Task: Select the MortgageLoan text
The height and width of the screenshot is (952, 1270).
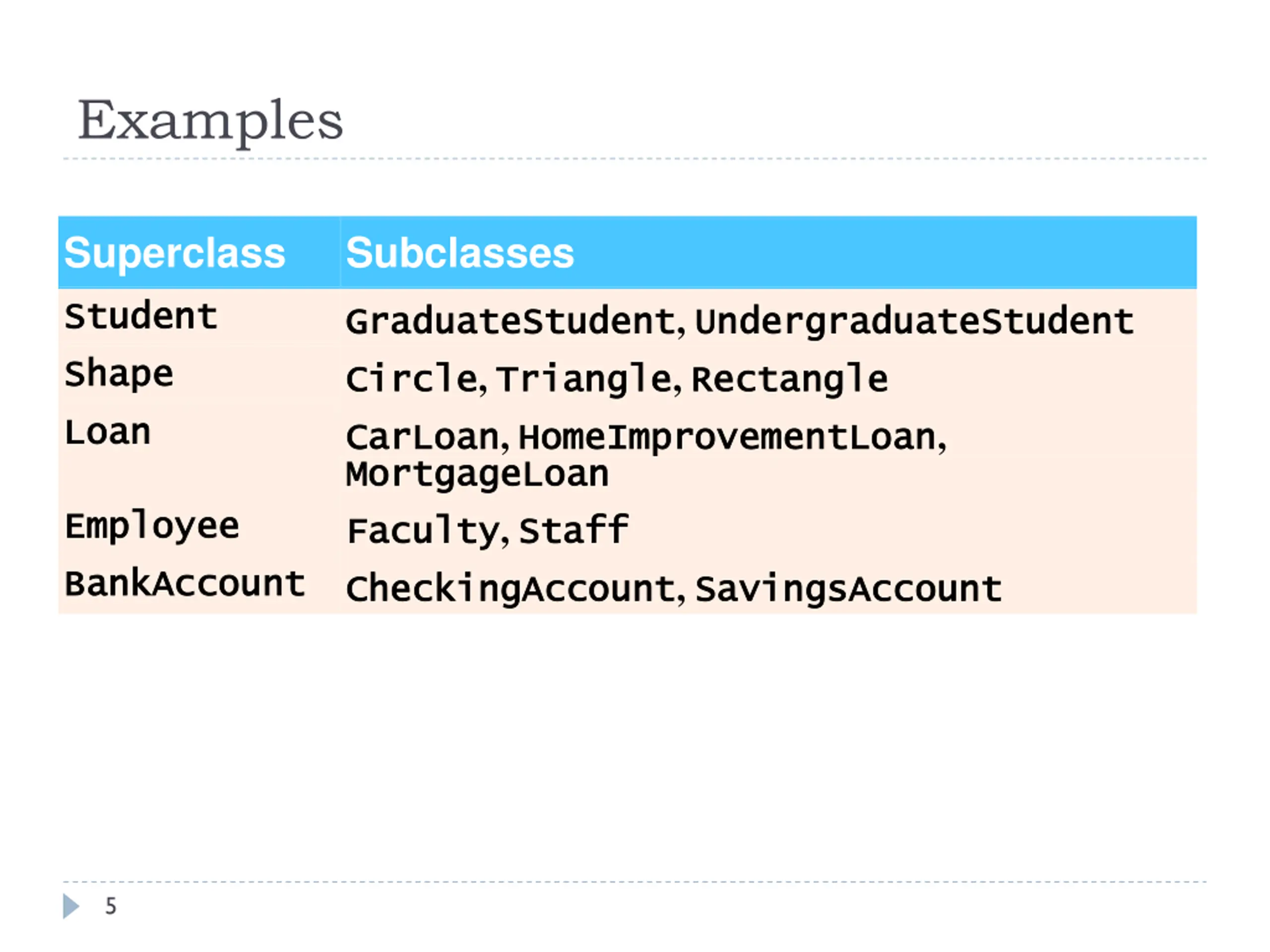Action: [477, 475]
